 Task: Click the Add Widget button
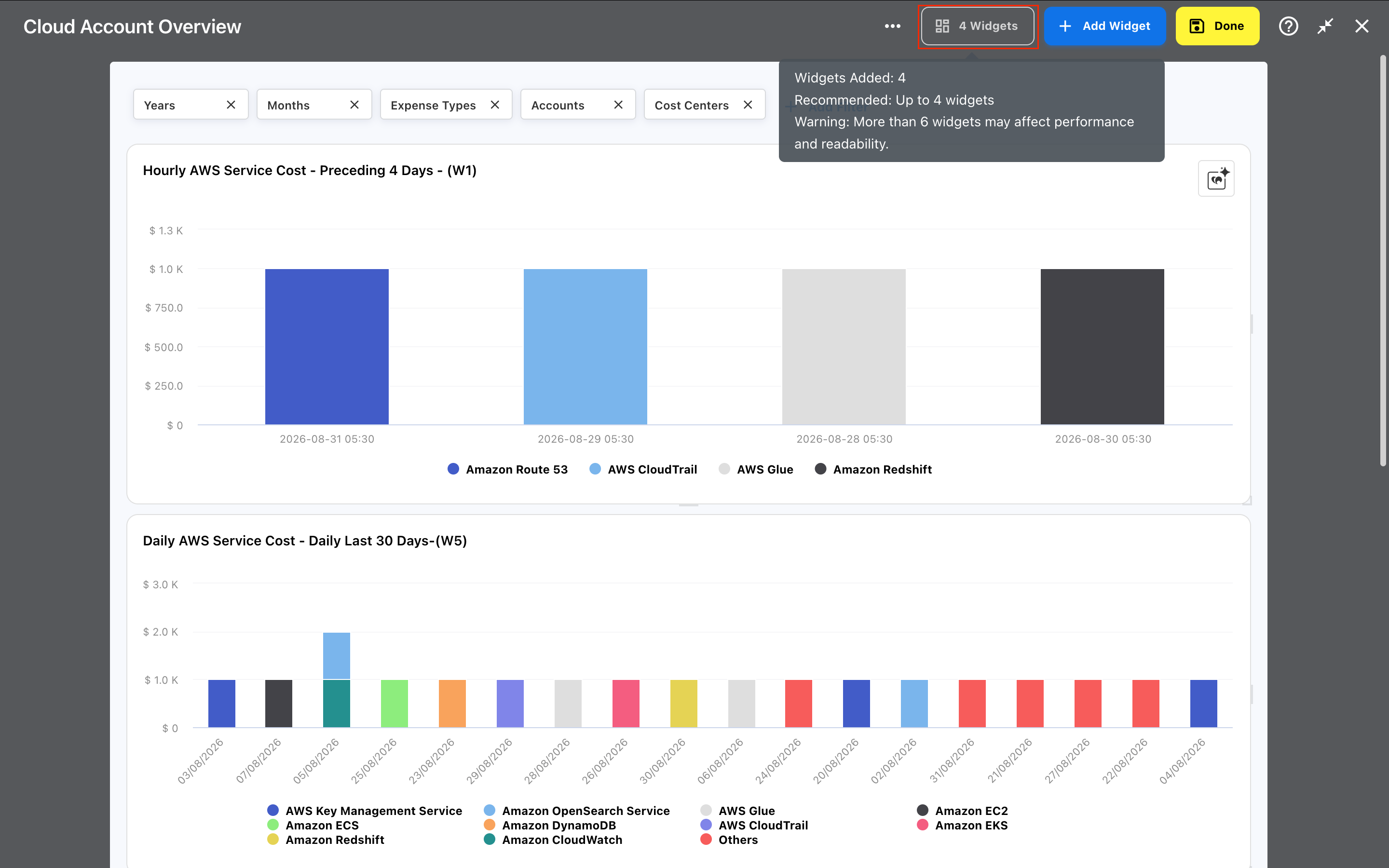(1104, 26)
